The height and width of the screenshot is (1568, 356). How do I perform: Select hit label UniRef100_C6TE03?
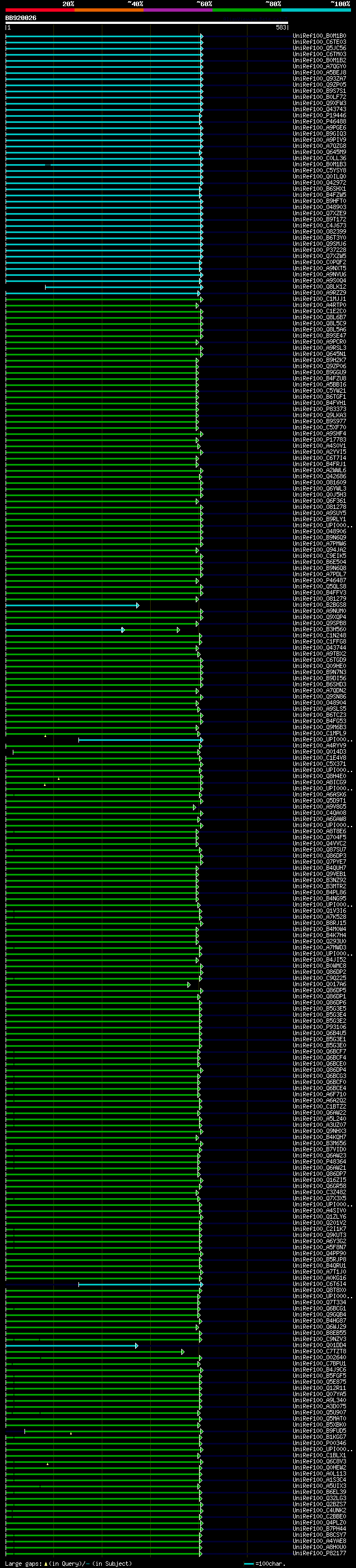319,42
